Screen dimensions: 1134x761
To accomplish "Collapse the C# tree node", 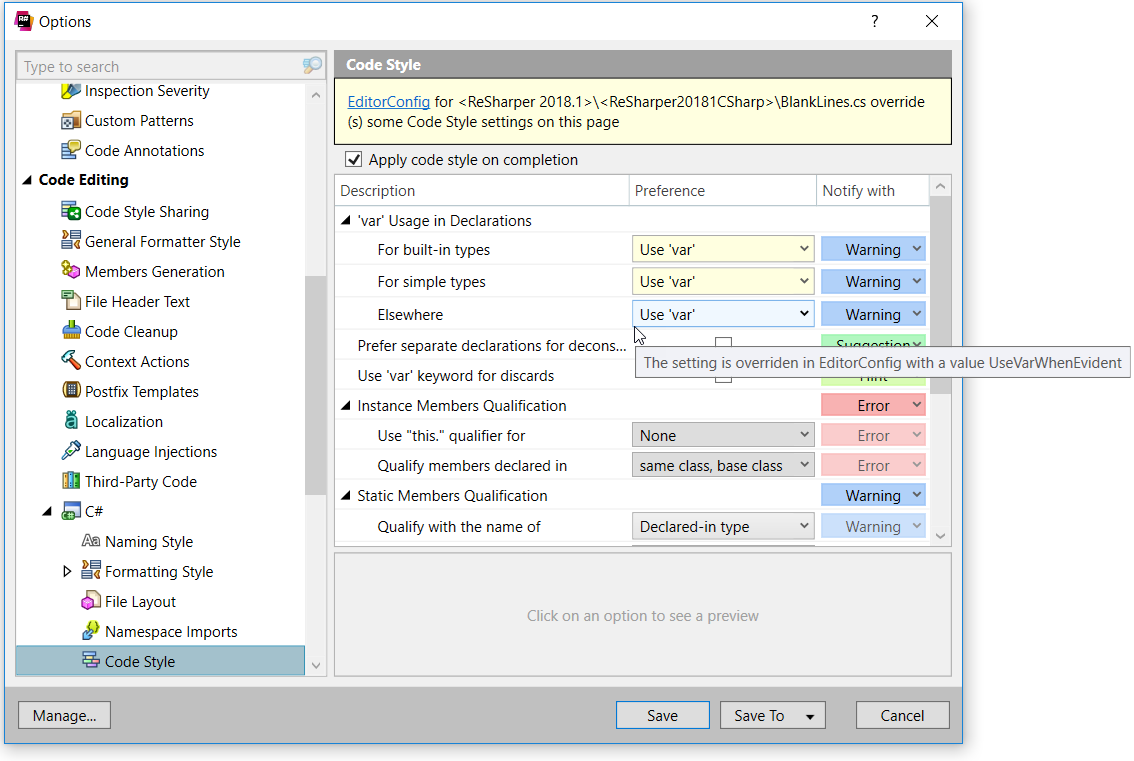I will tap(47, 511).
